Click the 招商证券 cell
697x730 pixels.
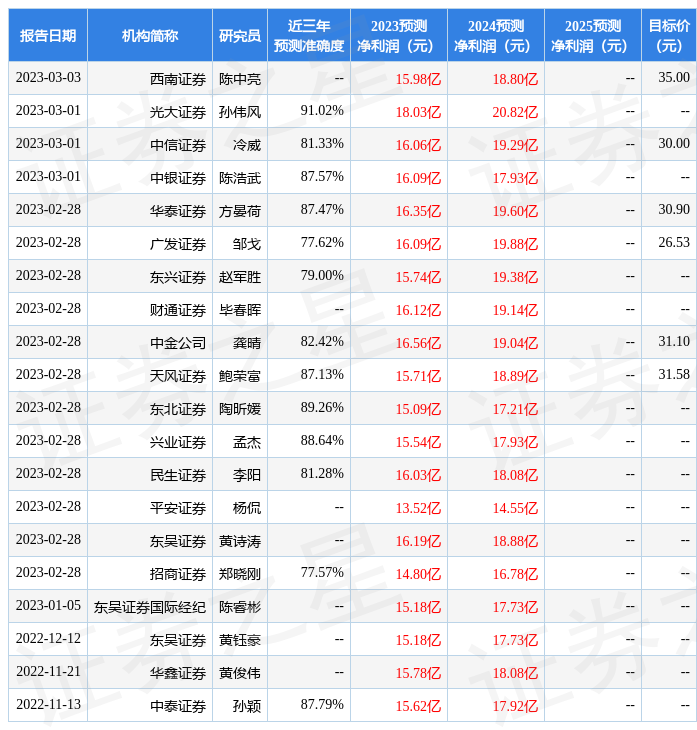pyautogui.click(x=177, y=575)
